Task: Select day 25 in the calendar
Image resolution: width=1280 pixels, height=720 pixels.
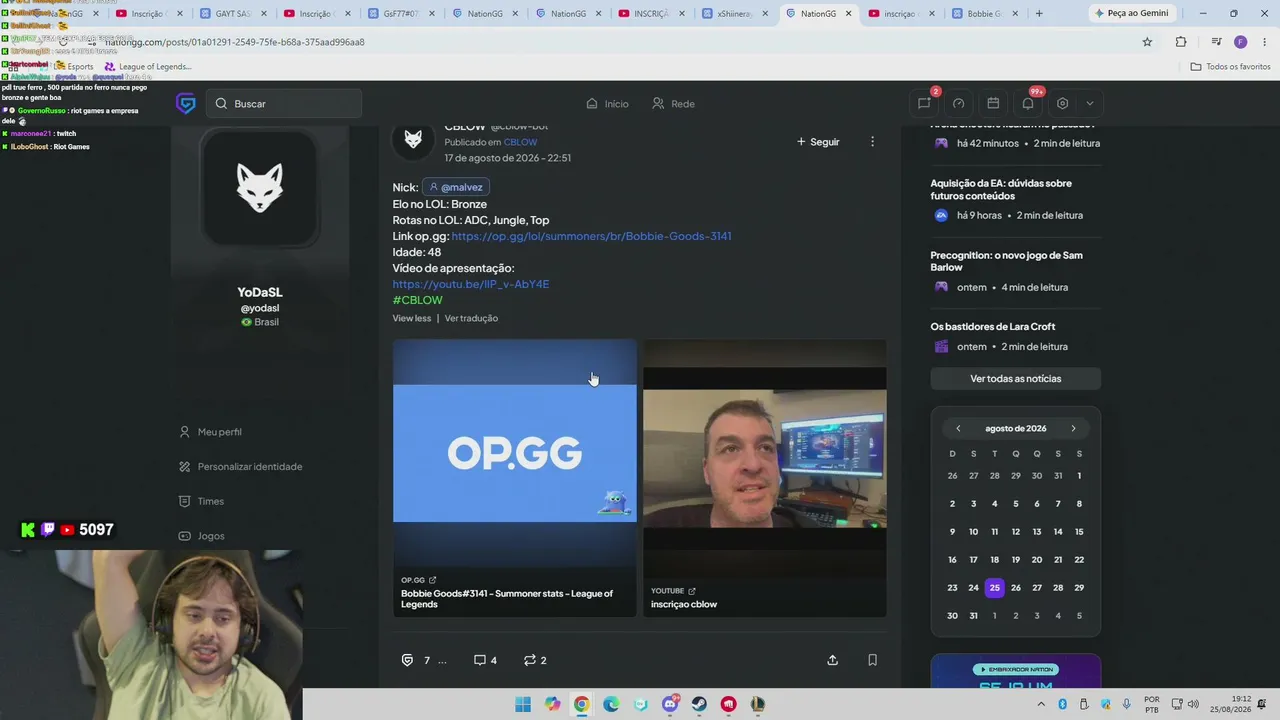Action: click(x=994, y=588)
